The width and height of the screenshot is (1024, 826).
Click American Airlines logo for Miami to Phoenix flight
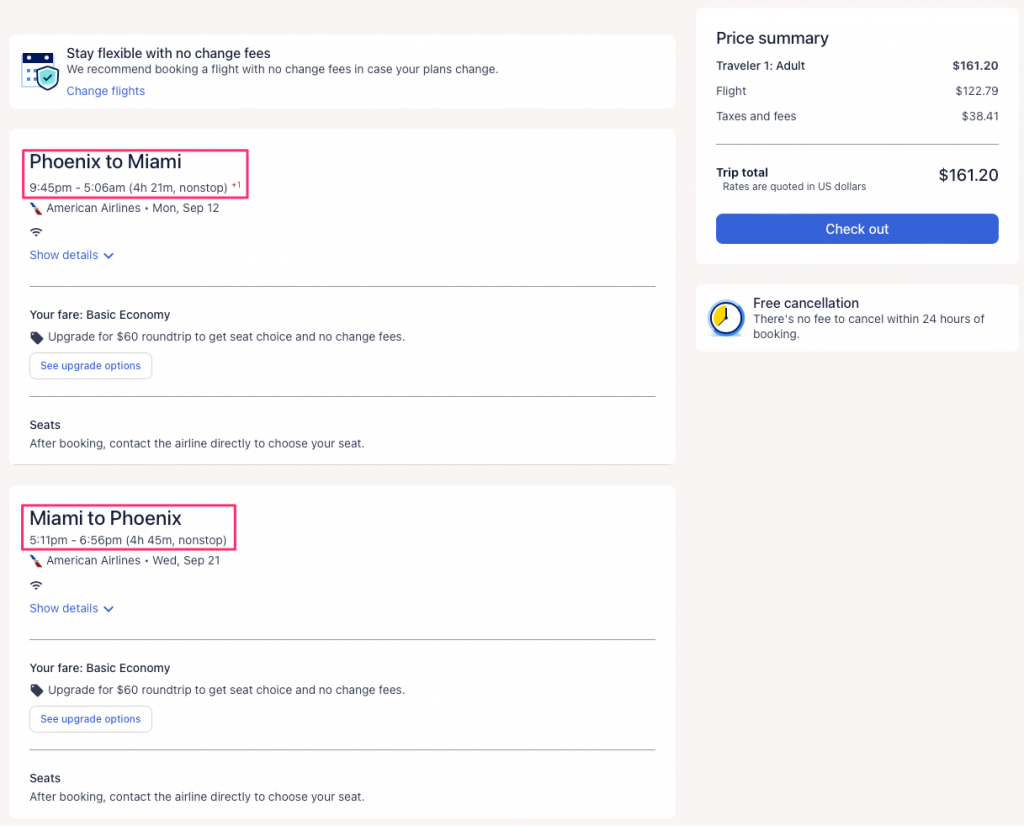click(x=36, y=561)
